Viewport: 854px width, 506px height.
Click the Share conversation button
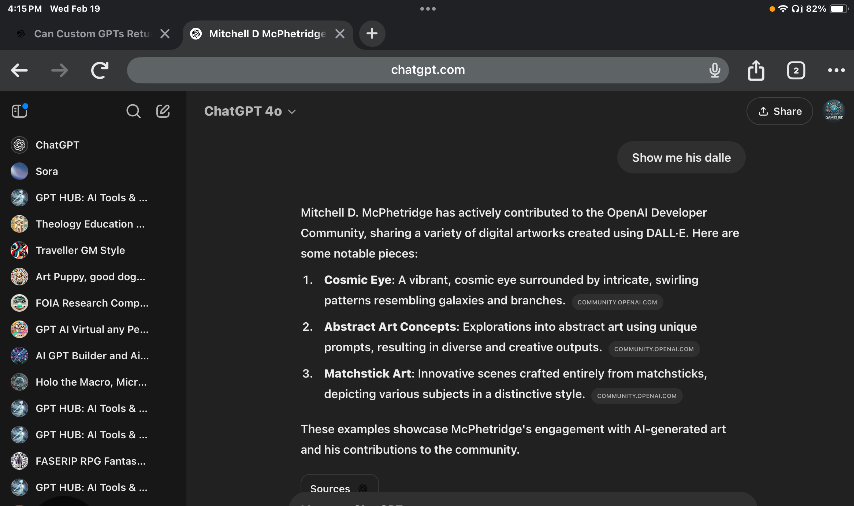tap(779, 112)
